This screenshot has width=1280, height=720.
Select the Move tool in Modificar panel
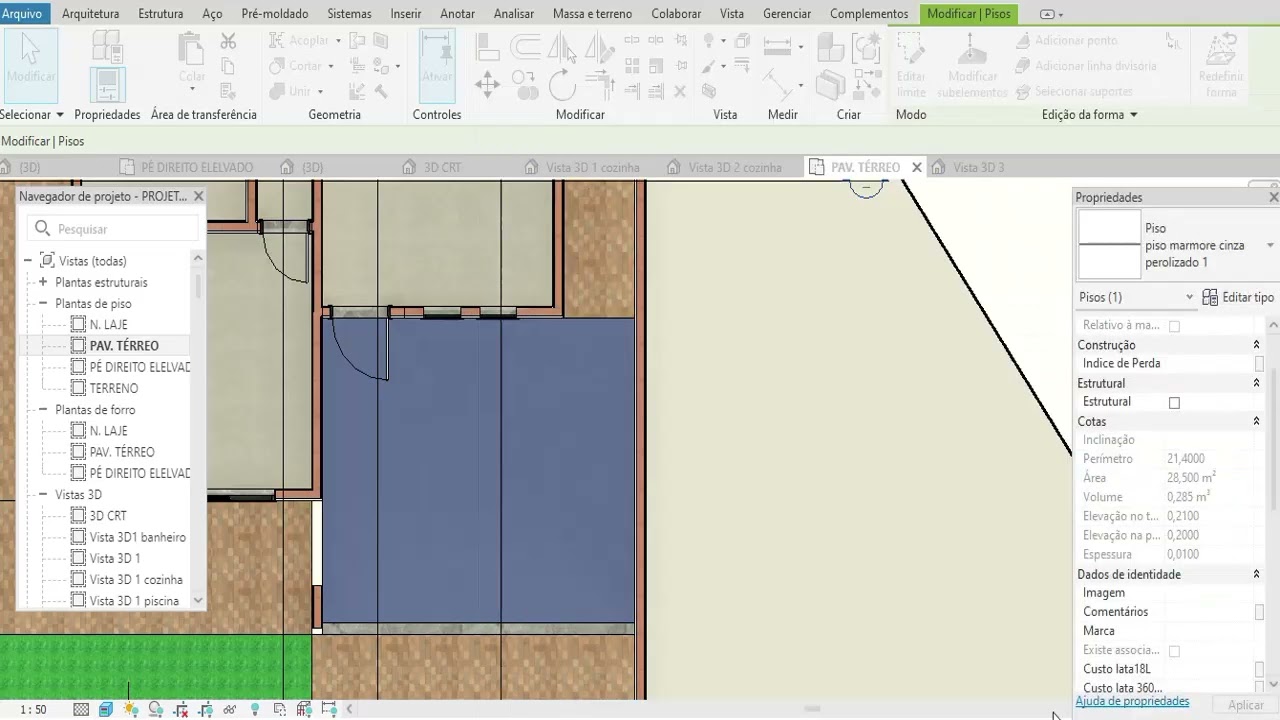(x=487, y=84)
